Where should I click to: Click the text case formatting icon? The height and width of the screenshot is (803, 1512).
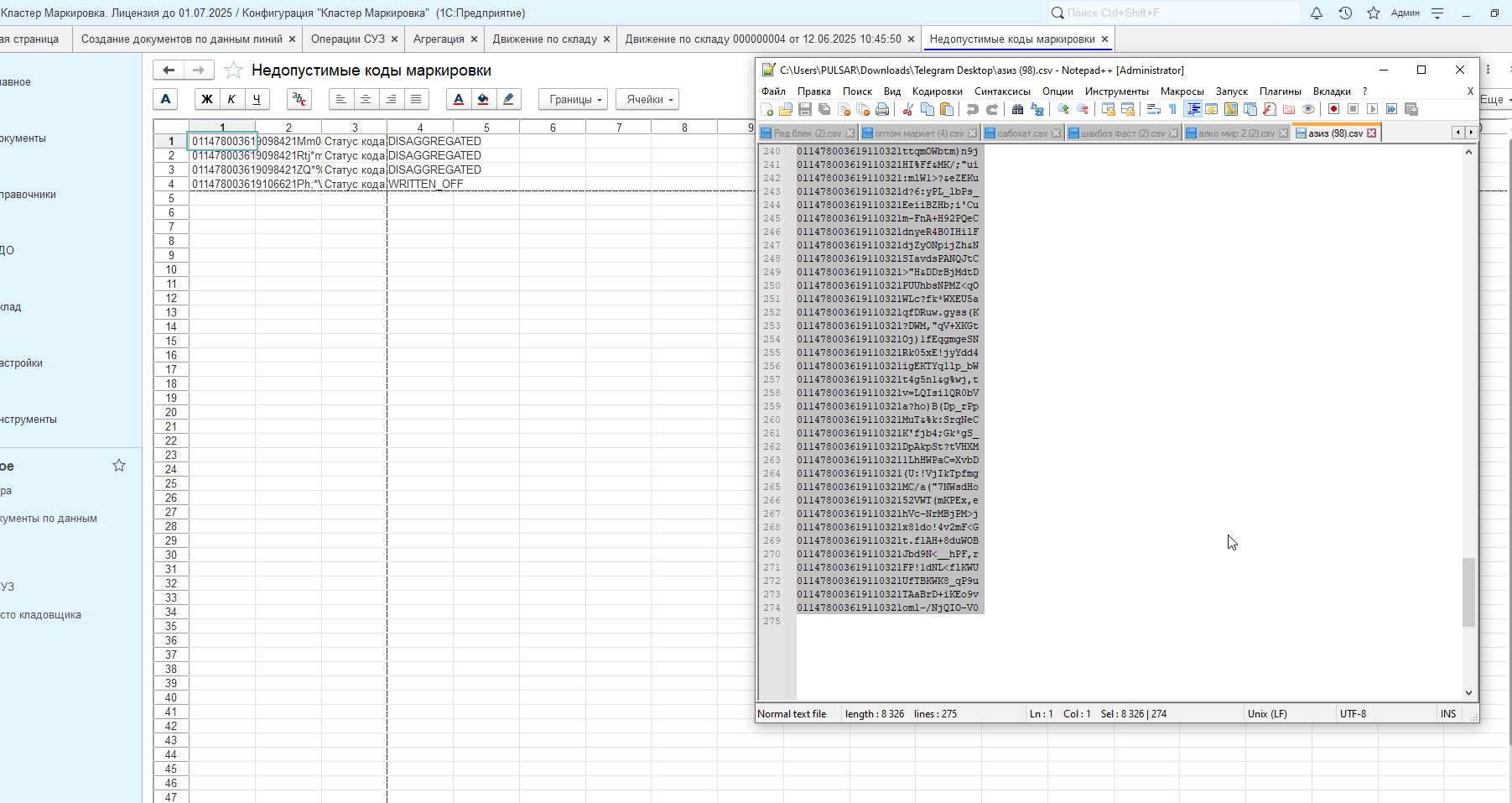click(x=299, y=99)
